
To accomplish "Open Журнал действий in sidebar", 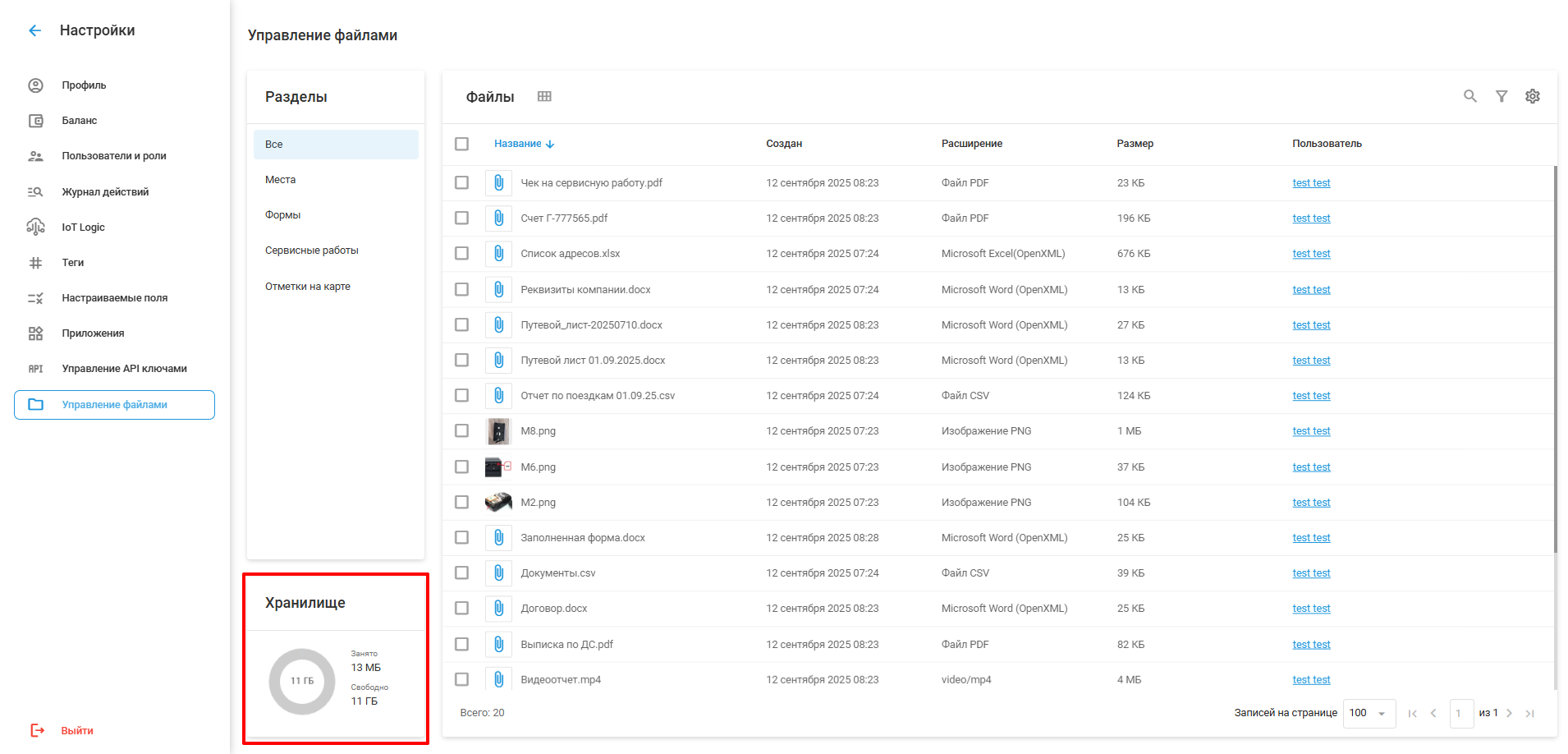I will (x=105, y=191).
